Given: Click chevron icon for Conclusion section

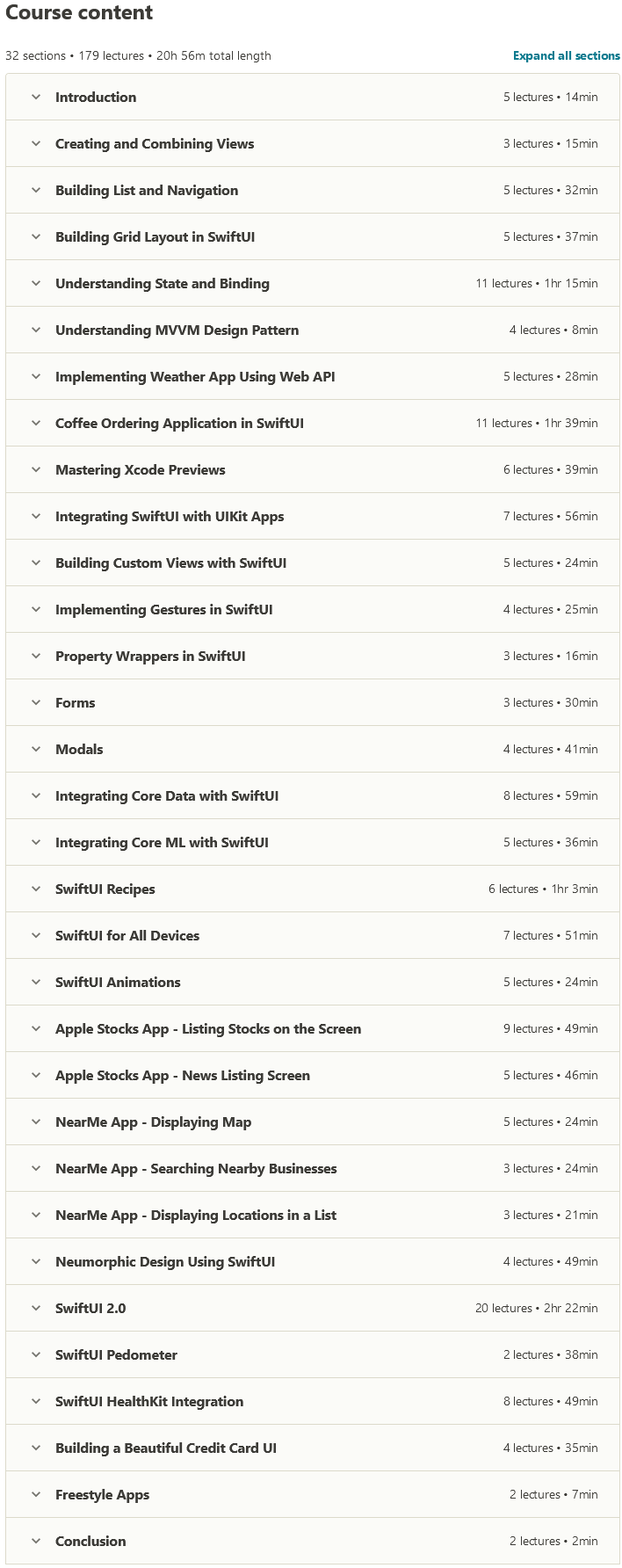Looking at the screenshot, I should pos(36,1542).
